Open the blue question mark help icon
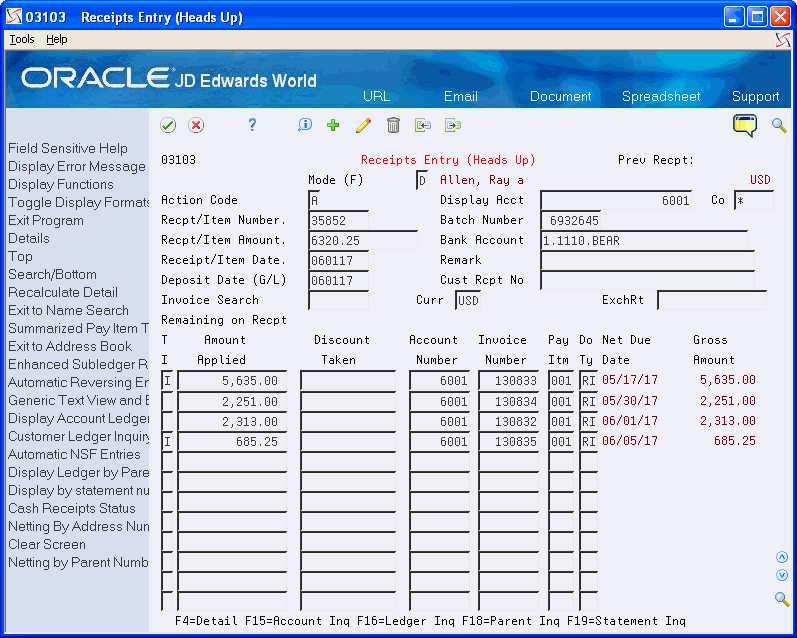 [252, 125]
